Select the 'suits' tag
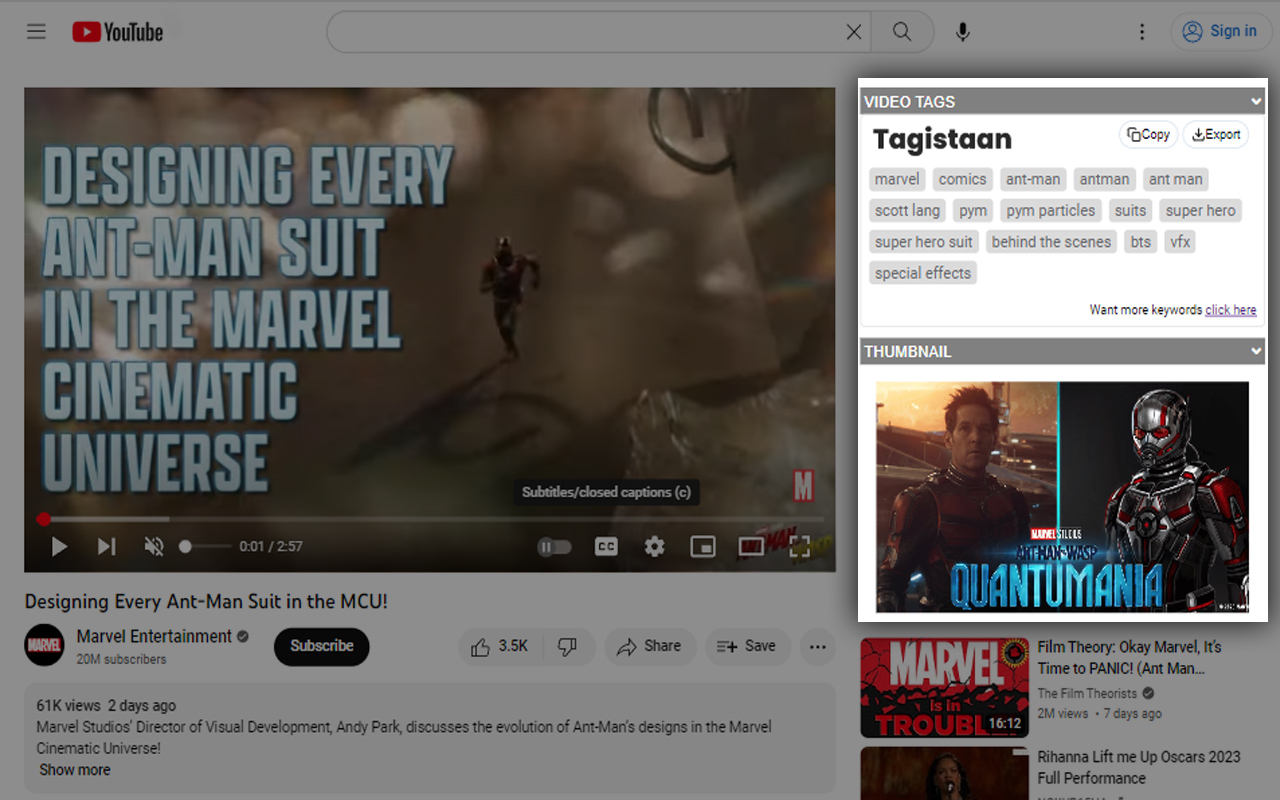 coord(1130,210)
